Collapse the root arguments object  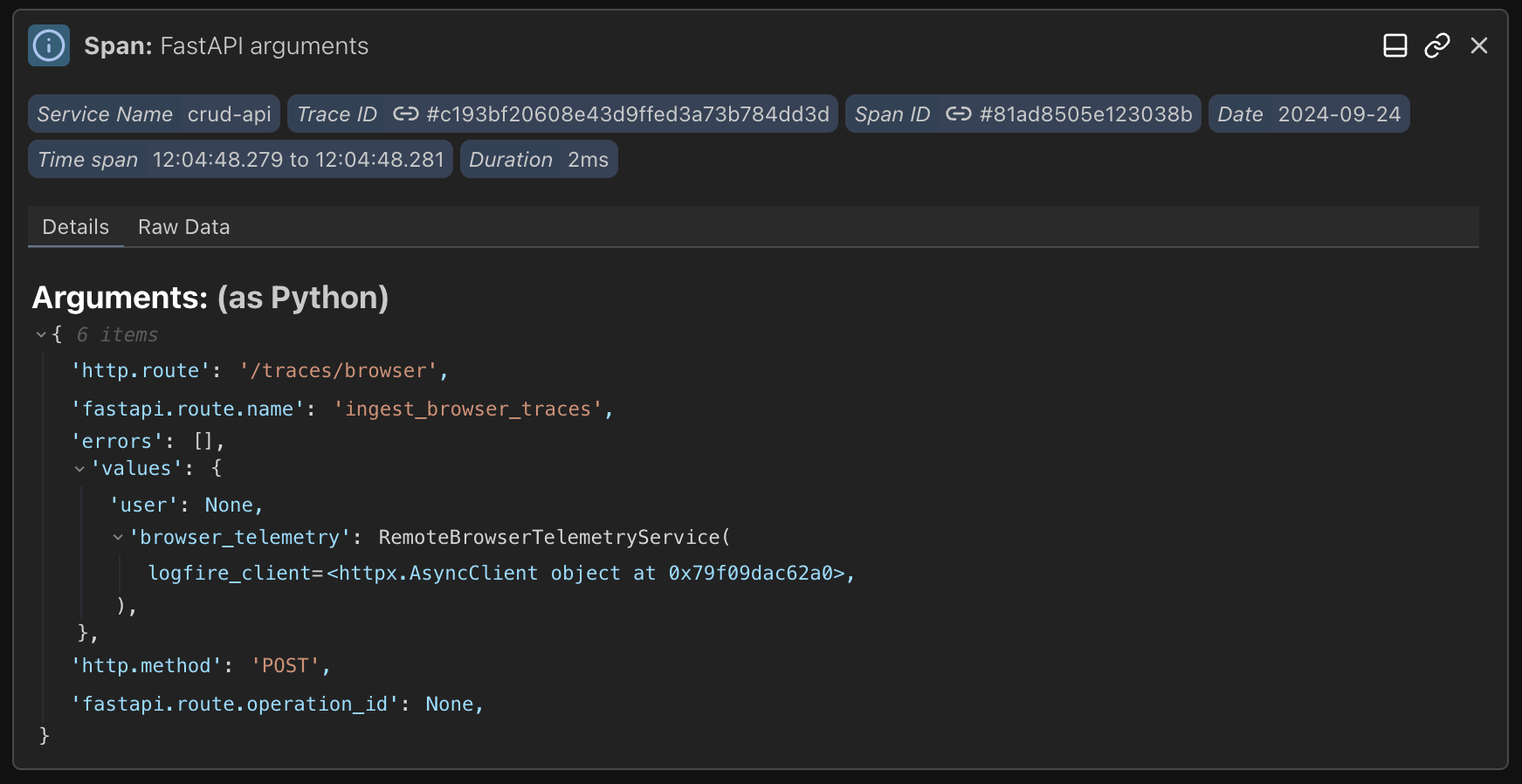point(41,334)
